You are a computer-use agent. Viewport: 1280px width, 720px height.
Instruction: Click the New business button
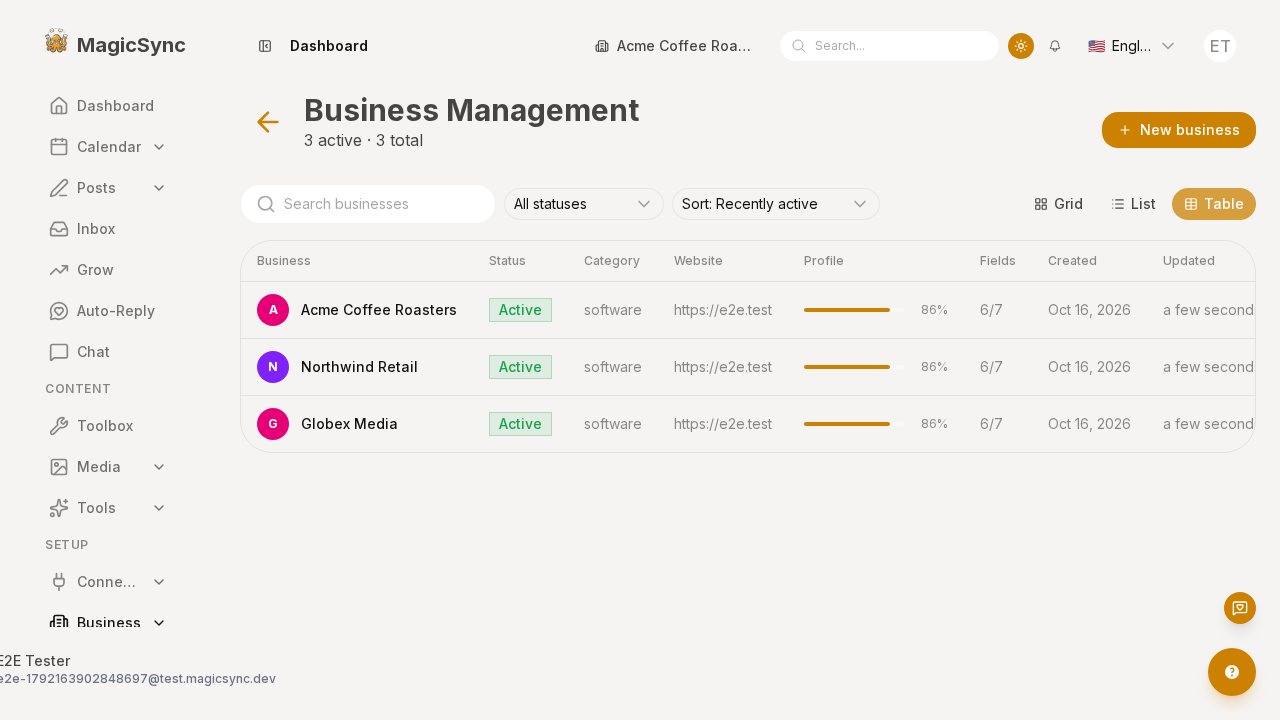coord(1179,130)
